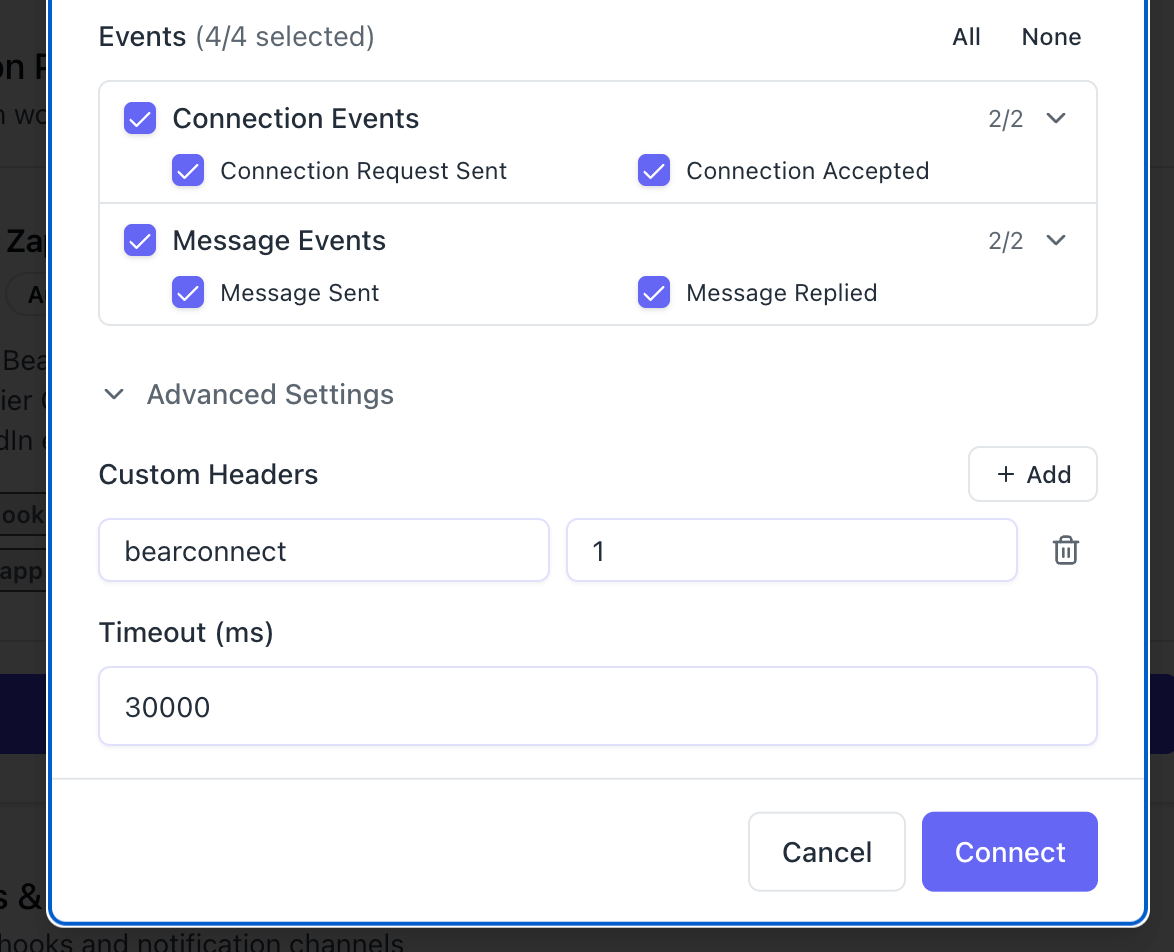The image size is (1174, 952).
Task: Uncheck the Connection Request Sent checkbox
Action: click(188, 171)
